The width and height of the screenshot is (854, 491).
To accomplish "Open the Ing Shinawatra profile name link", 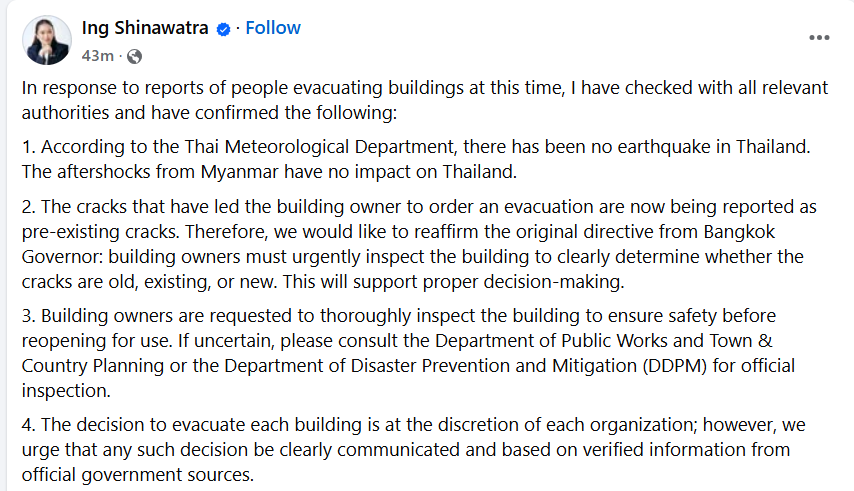I will tap(145, 28).
